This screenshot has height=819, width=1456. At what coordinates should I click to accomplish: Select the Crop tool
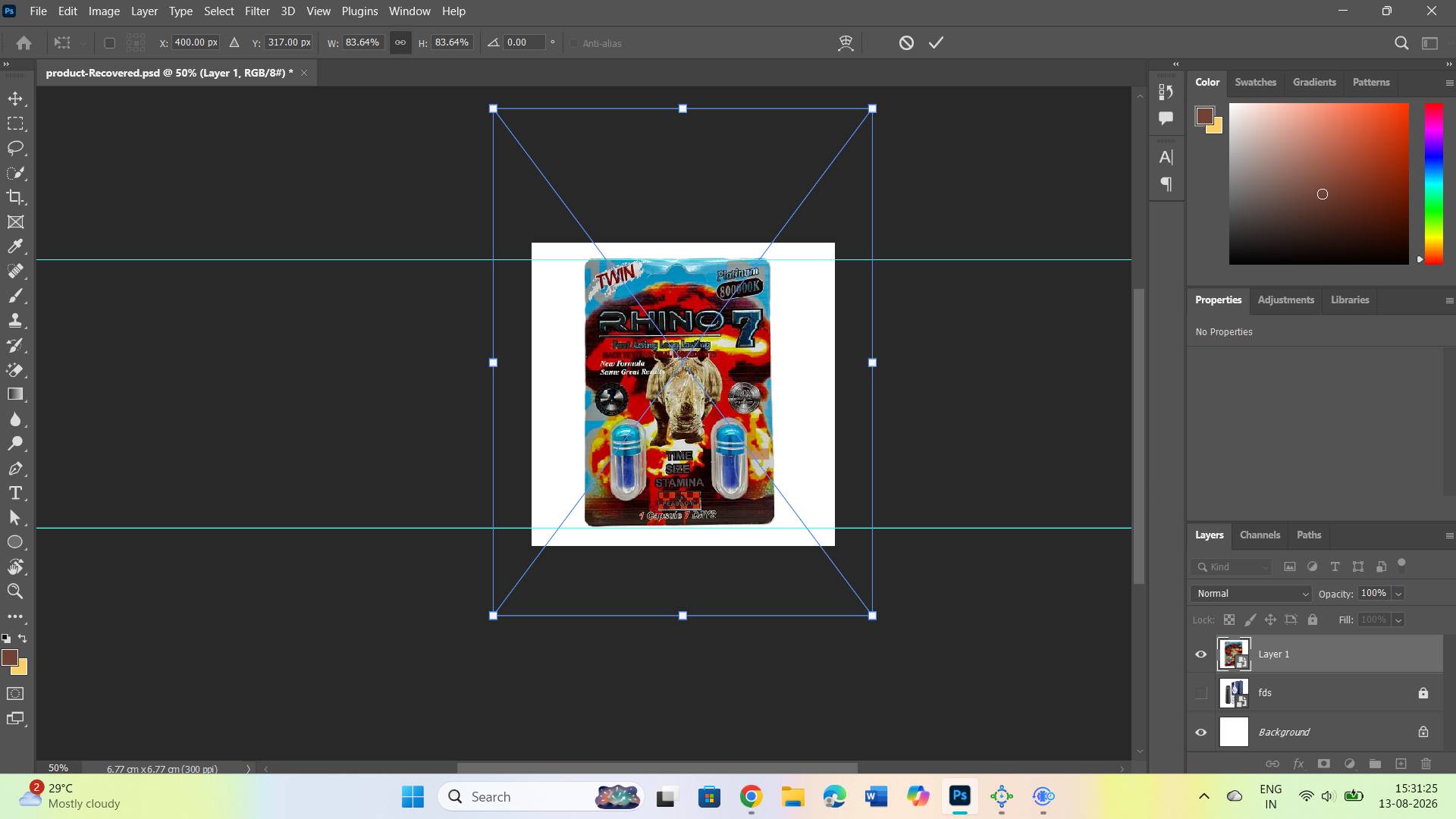pyautogui.click(x=15, y=197)
